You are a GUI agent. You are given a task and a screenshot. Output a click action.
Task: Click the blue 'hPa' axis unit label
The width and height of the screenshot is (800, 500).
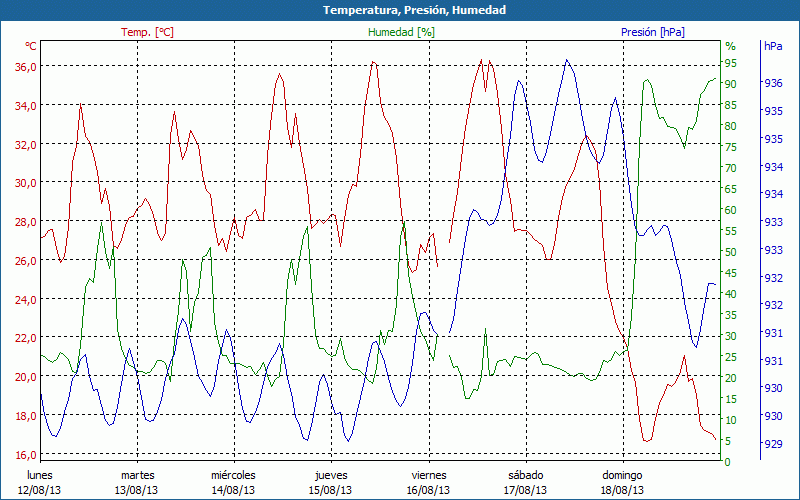(773, 46)
